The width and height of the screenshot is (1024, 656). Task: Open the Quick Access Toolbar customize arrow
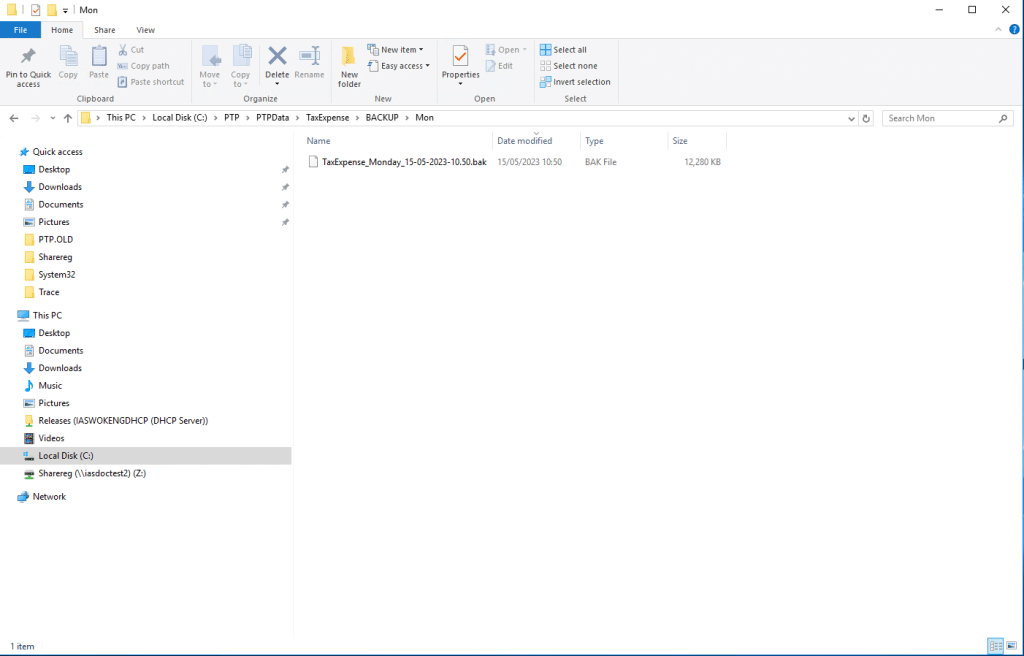65,10
